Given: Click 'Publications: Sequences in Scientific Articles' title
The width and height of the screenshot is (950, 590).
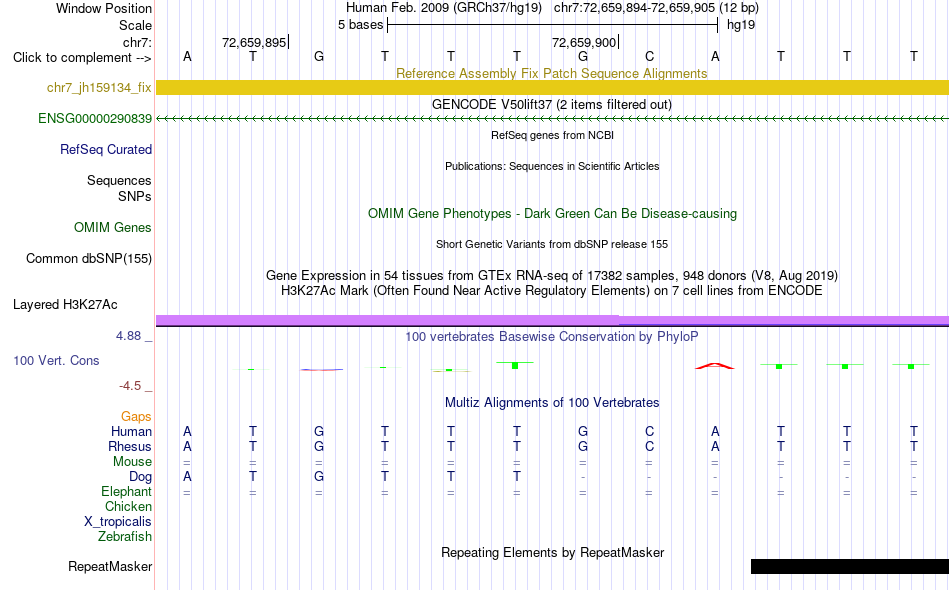Looking at the screenshot, I should (x=552, y=166).
